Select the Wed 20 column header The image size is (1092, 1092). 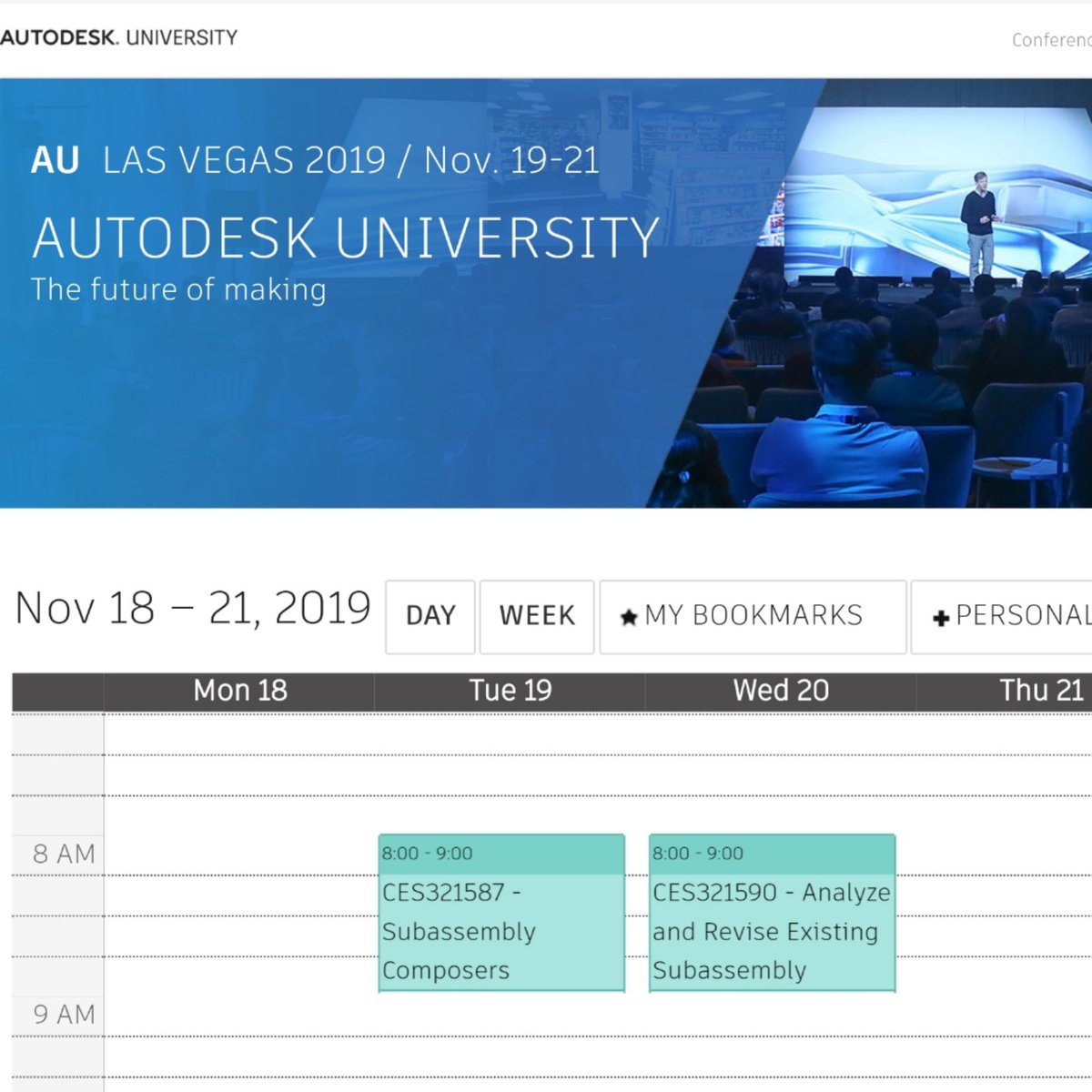781,691
